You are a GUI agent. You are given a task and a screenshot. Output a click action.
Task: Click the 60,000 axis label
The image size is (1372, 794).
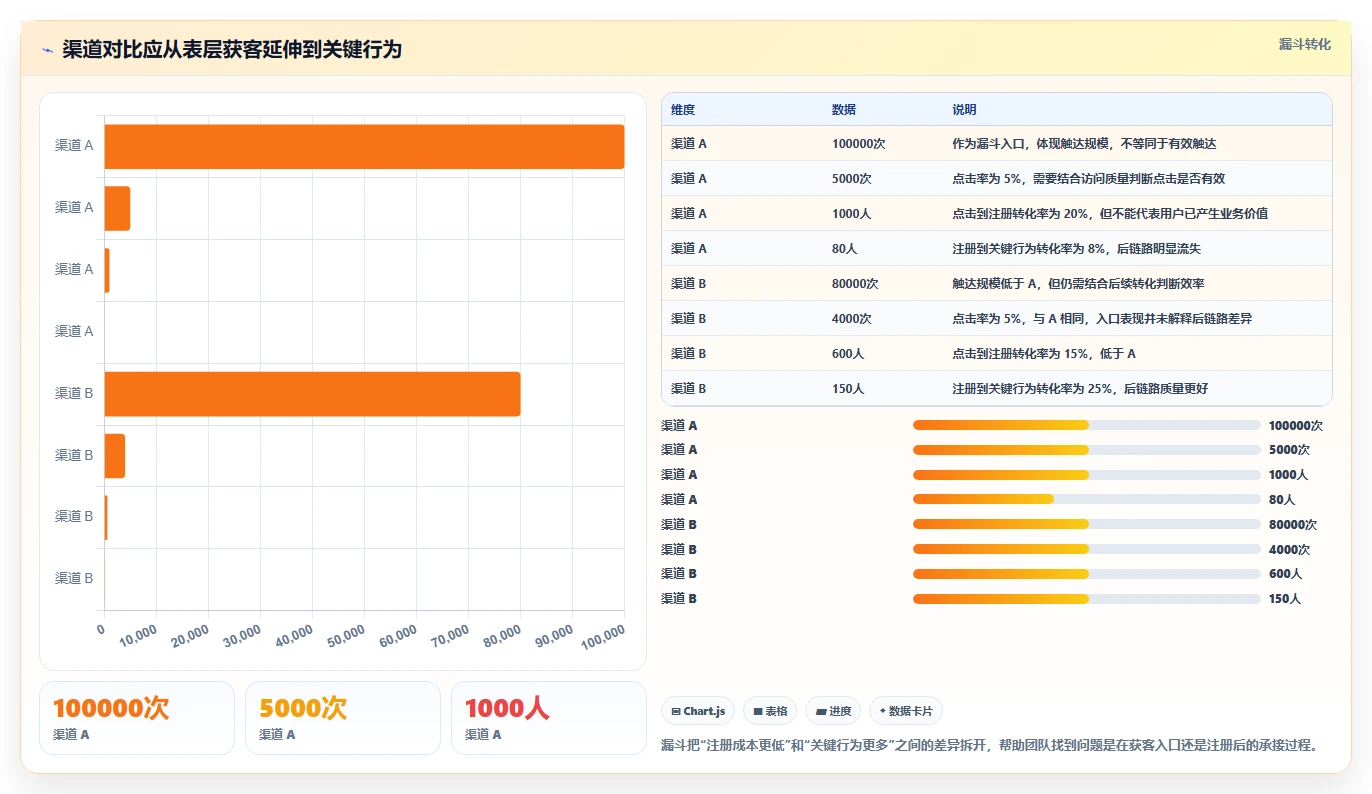tap(399, 635)
